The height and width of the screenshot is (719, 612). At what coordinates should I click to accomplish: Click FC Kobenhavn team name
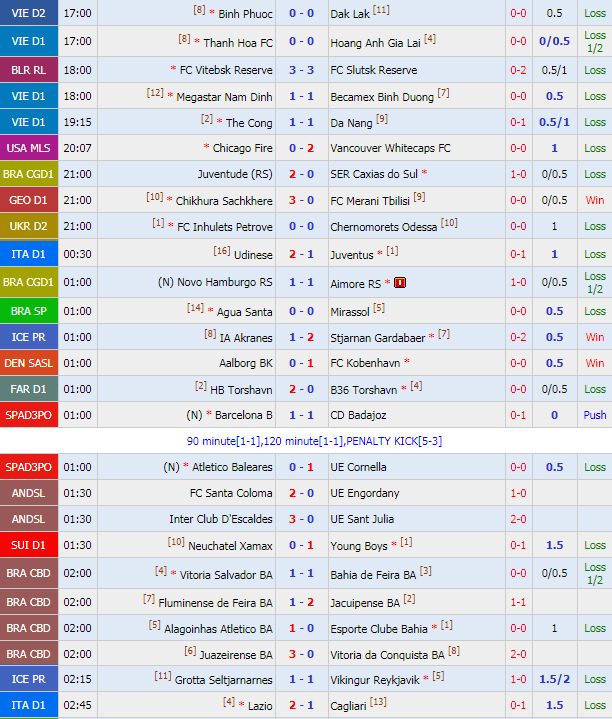click(x=365, y=363)
